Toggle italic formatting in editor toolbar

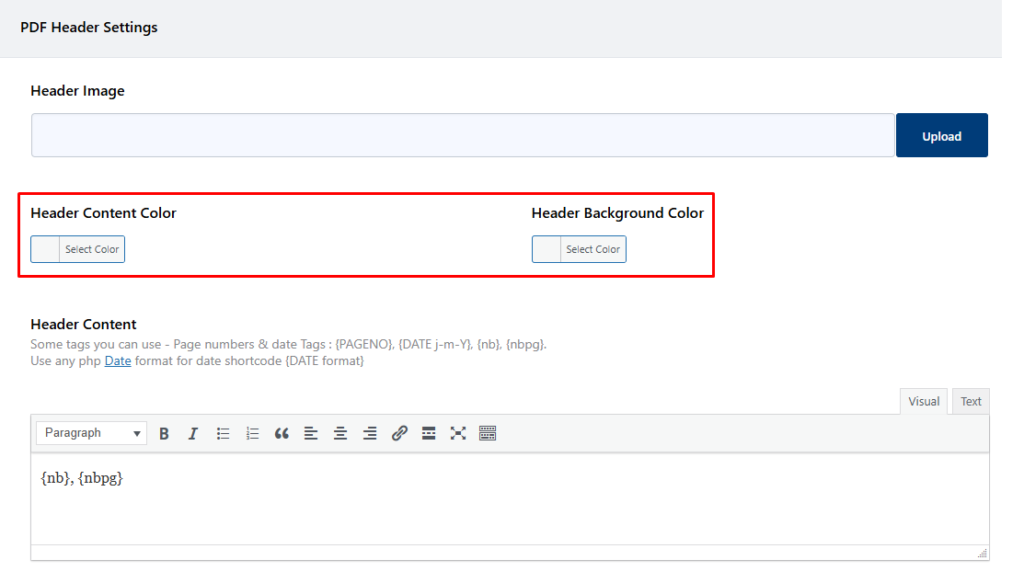pos(193,433)
